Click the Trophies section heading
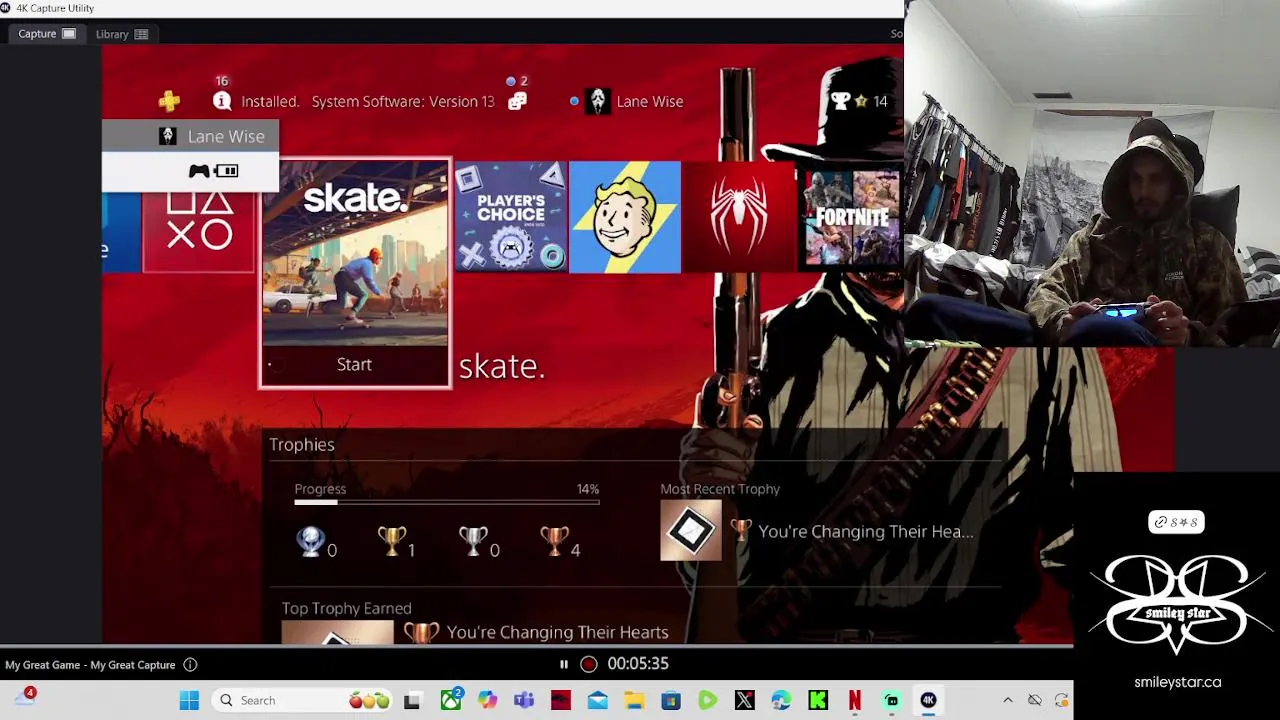 [302, 444]
